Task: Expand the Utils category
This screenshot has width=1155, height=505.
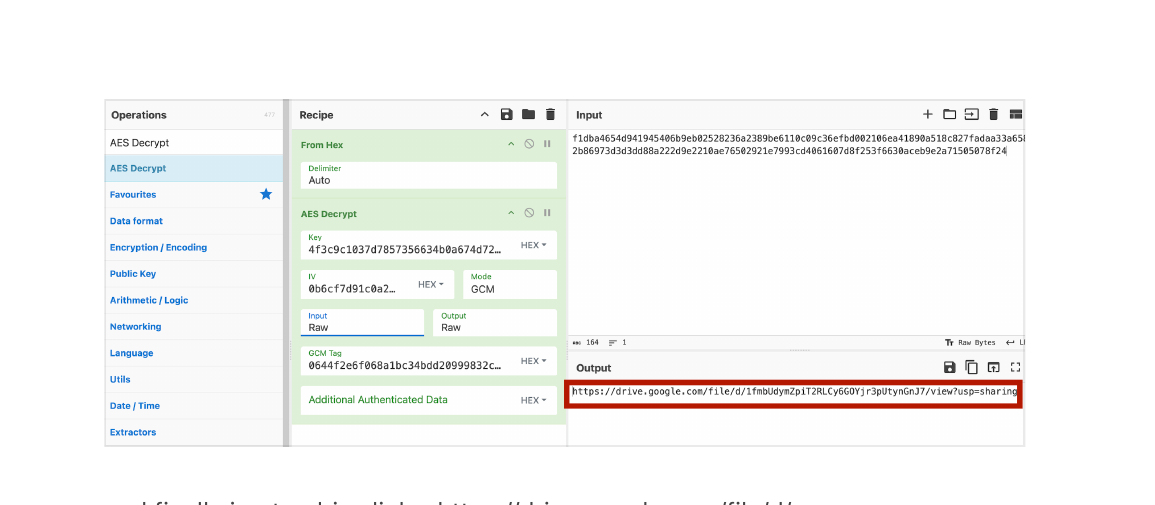Action: (194, 379)
